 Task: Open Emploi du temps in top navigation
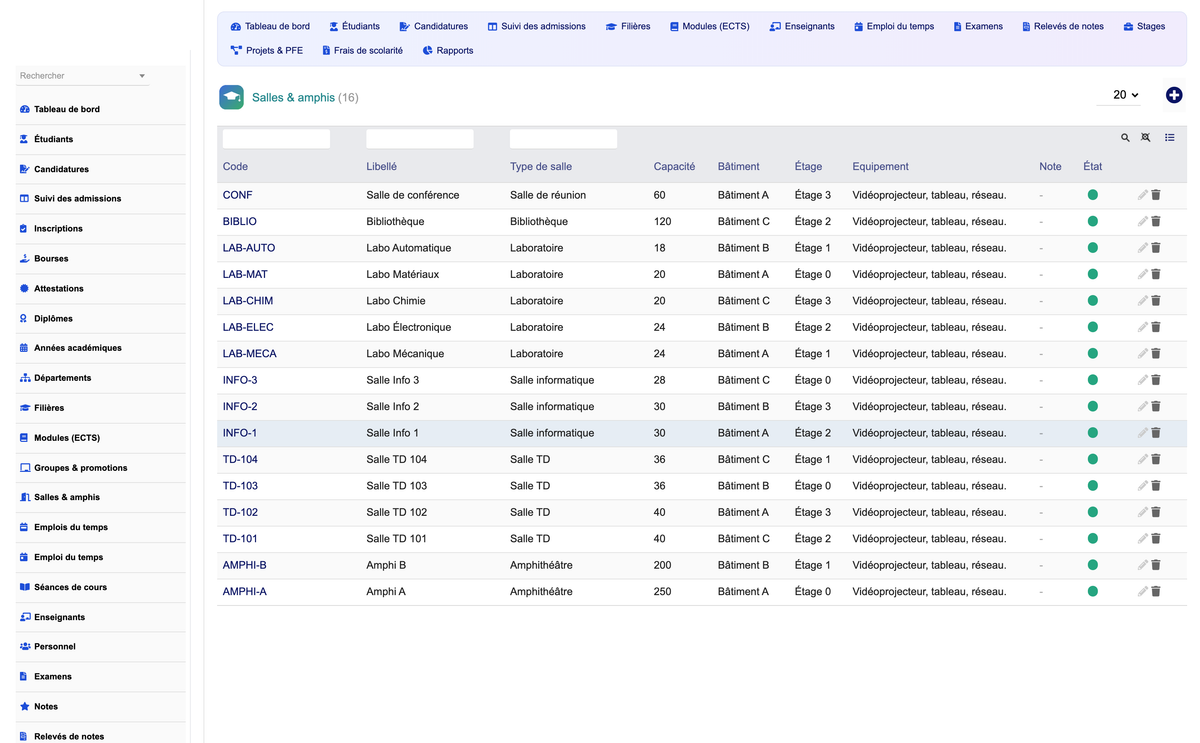point(894,26)
